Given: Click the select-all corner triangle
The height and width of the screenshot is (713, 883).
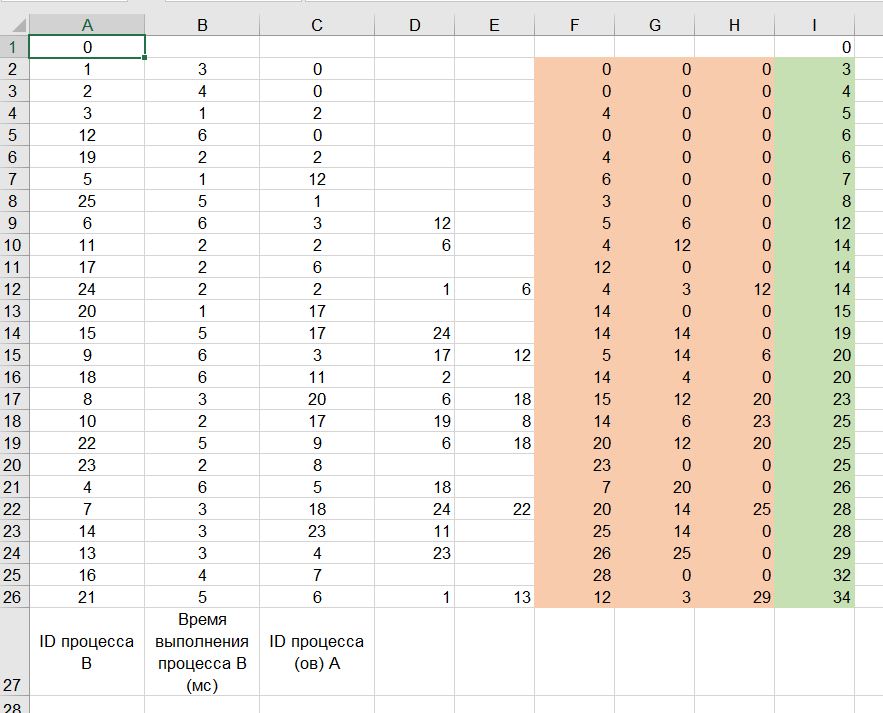Looking at the screenshot, I should pyautogui.click(x=15, y=25).
